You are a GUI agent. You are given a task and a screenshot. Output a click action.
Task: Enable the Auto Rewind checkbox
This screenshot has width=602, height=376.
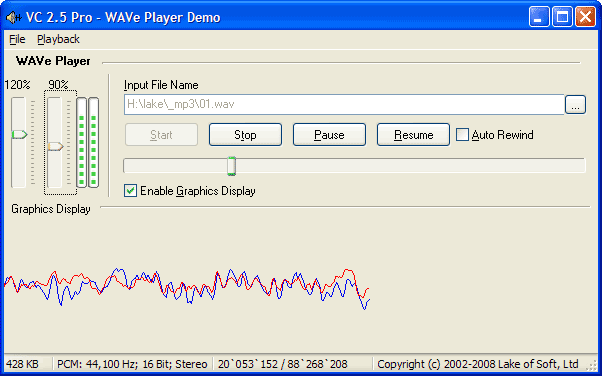click(x=462, y=135)
